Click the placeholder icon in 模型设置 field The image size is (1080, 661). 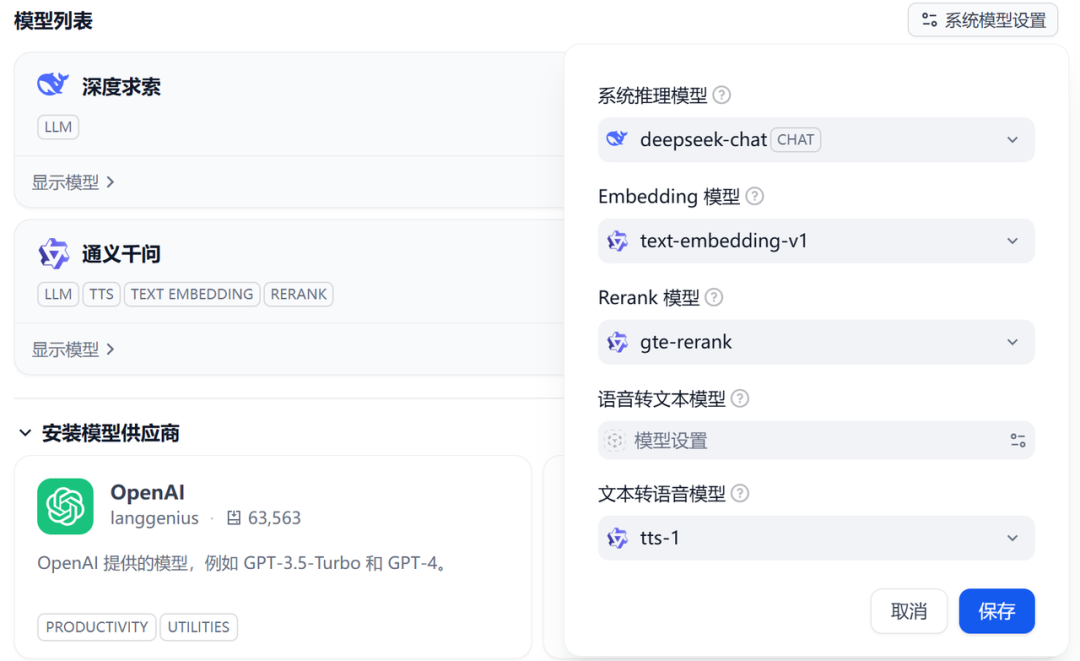[x=614, y=440]
